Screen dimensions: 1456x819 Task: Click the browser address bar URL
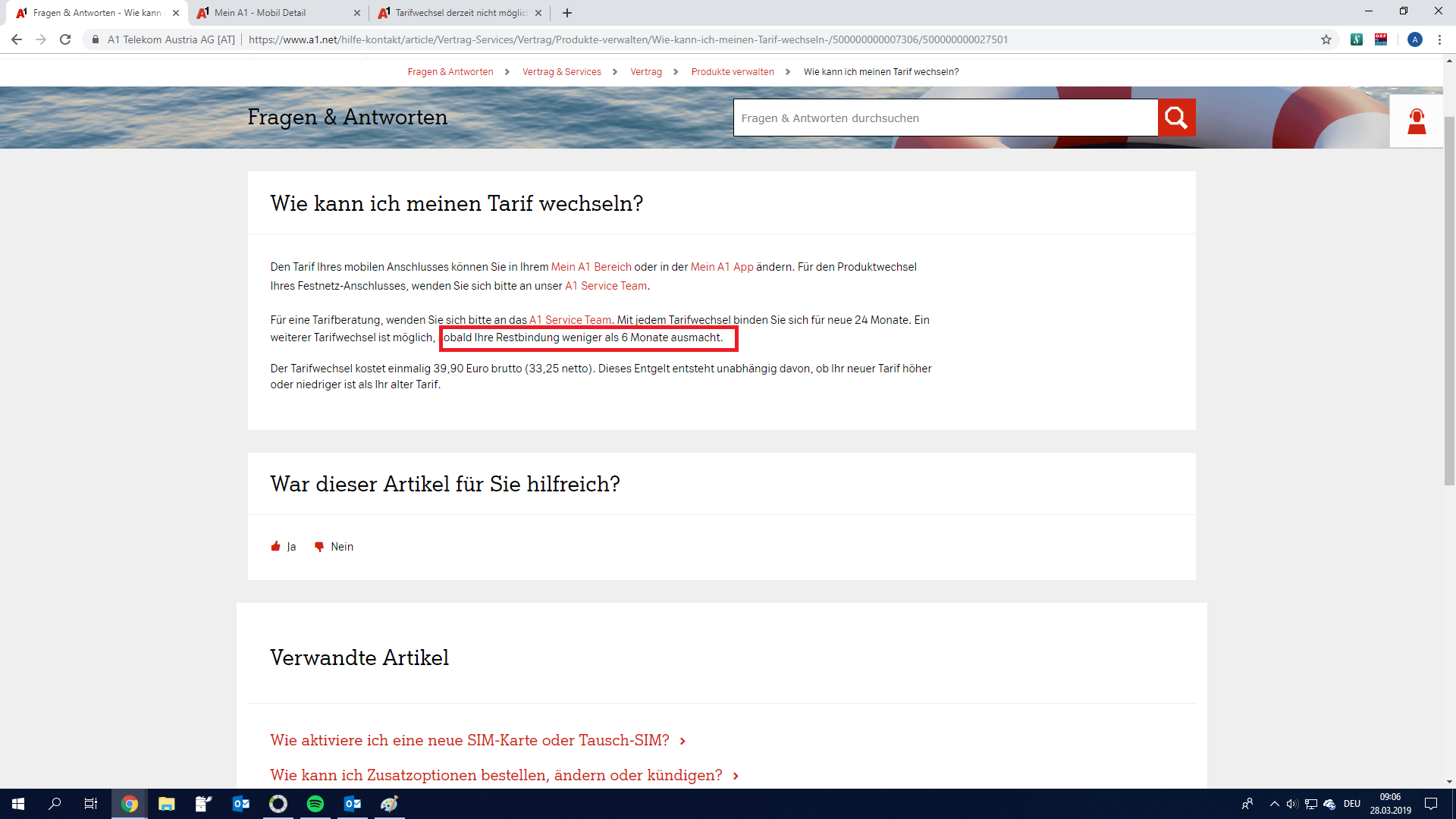click(628, 39)
